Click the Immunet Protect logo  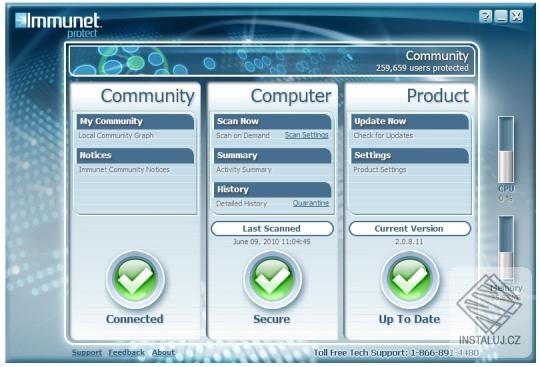click(58, 25)
